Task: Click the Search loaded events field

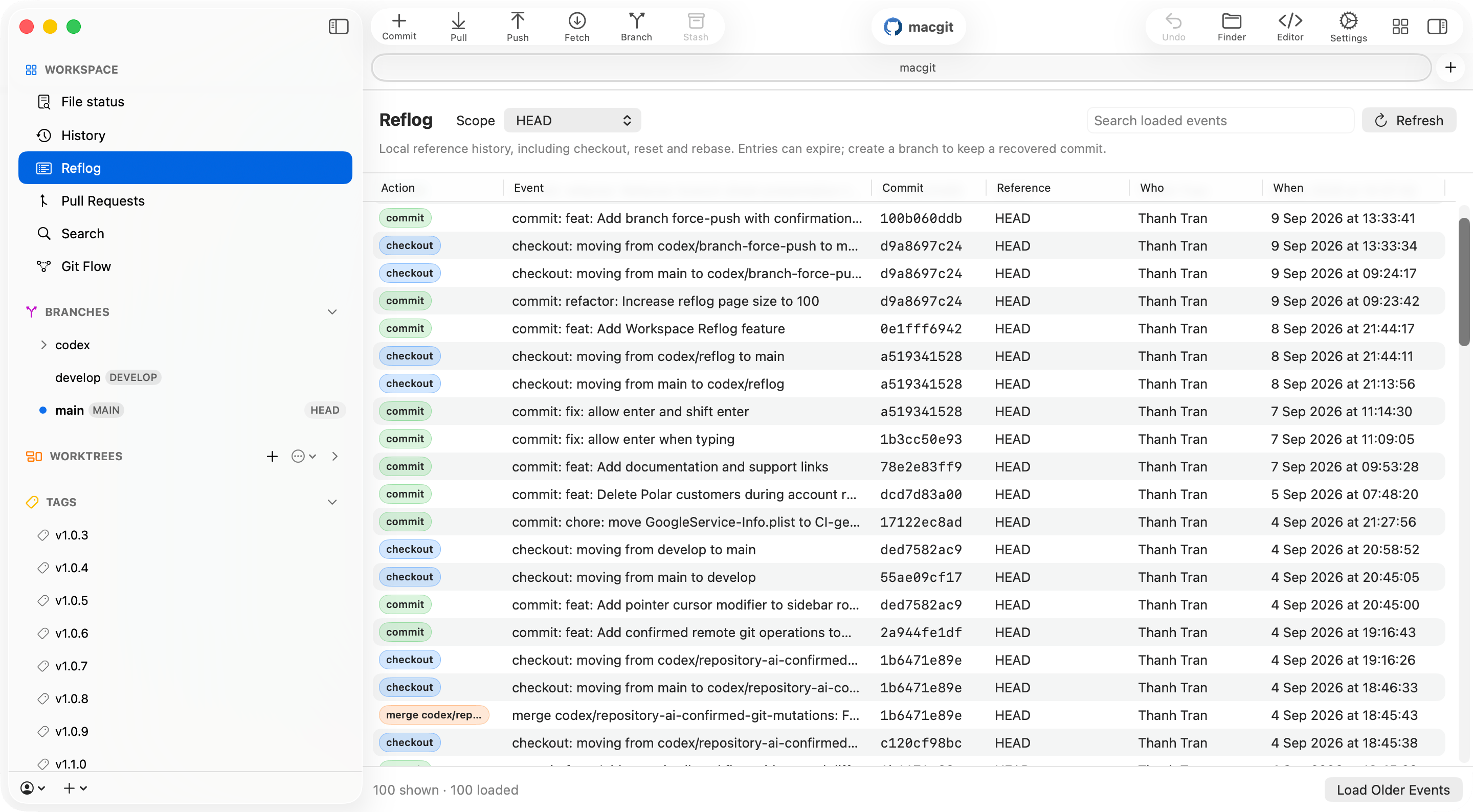Action: click(1220, 121)
